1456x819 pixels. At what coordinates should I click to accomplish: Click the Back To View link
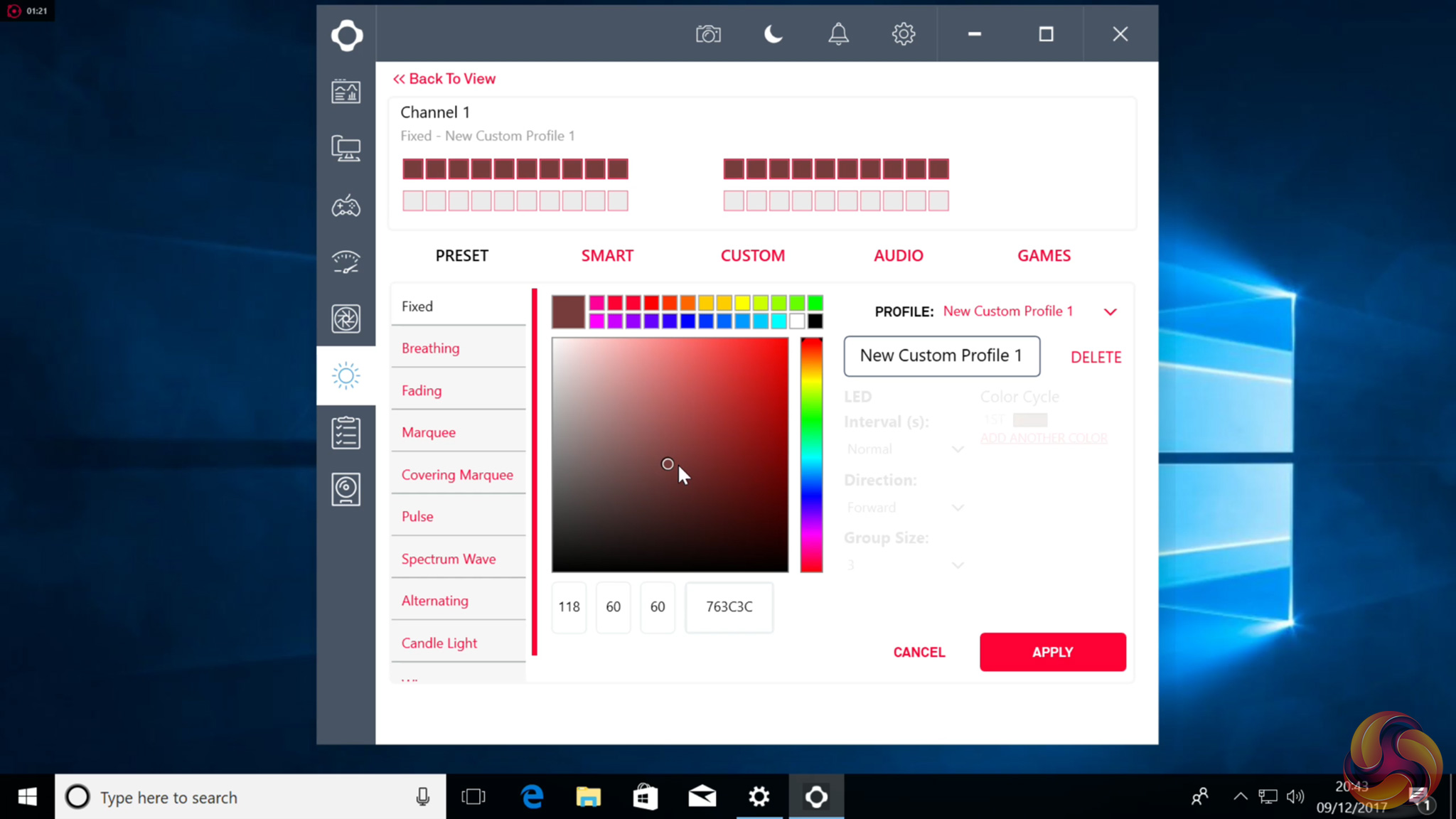[x=444, y=79]
